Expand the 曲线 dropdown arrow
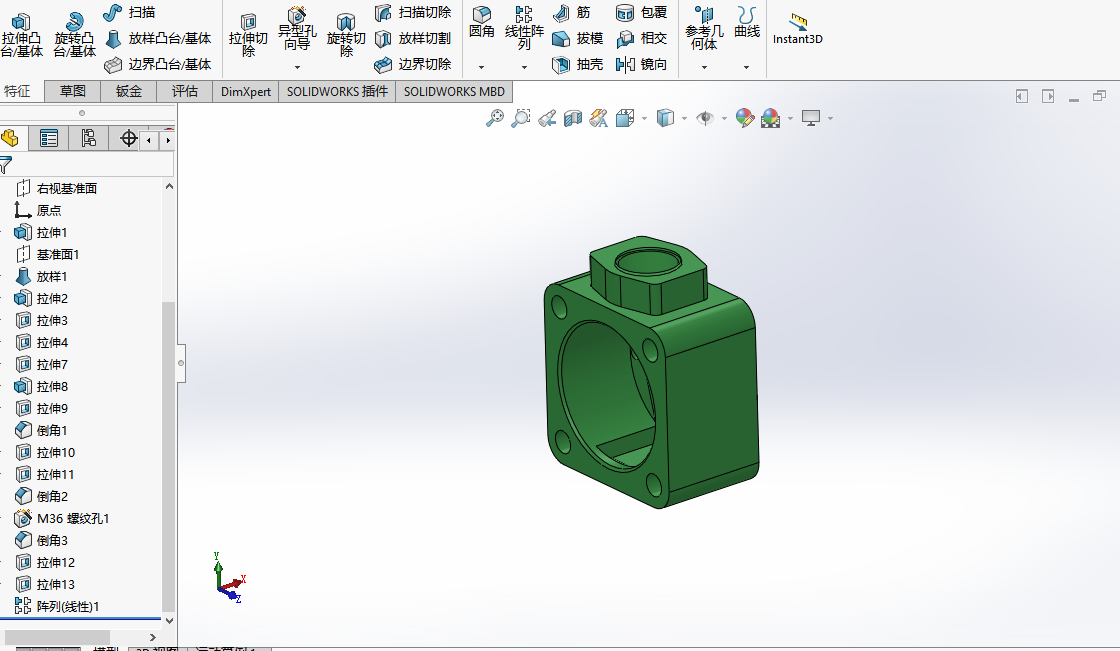 pyautogui.click(x=746, y=67)
